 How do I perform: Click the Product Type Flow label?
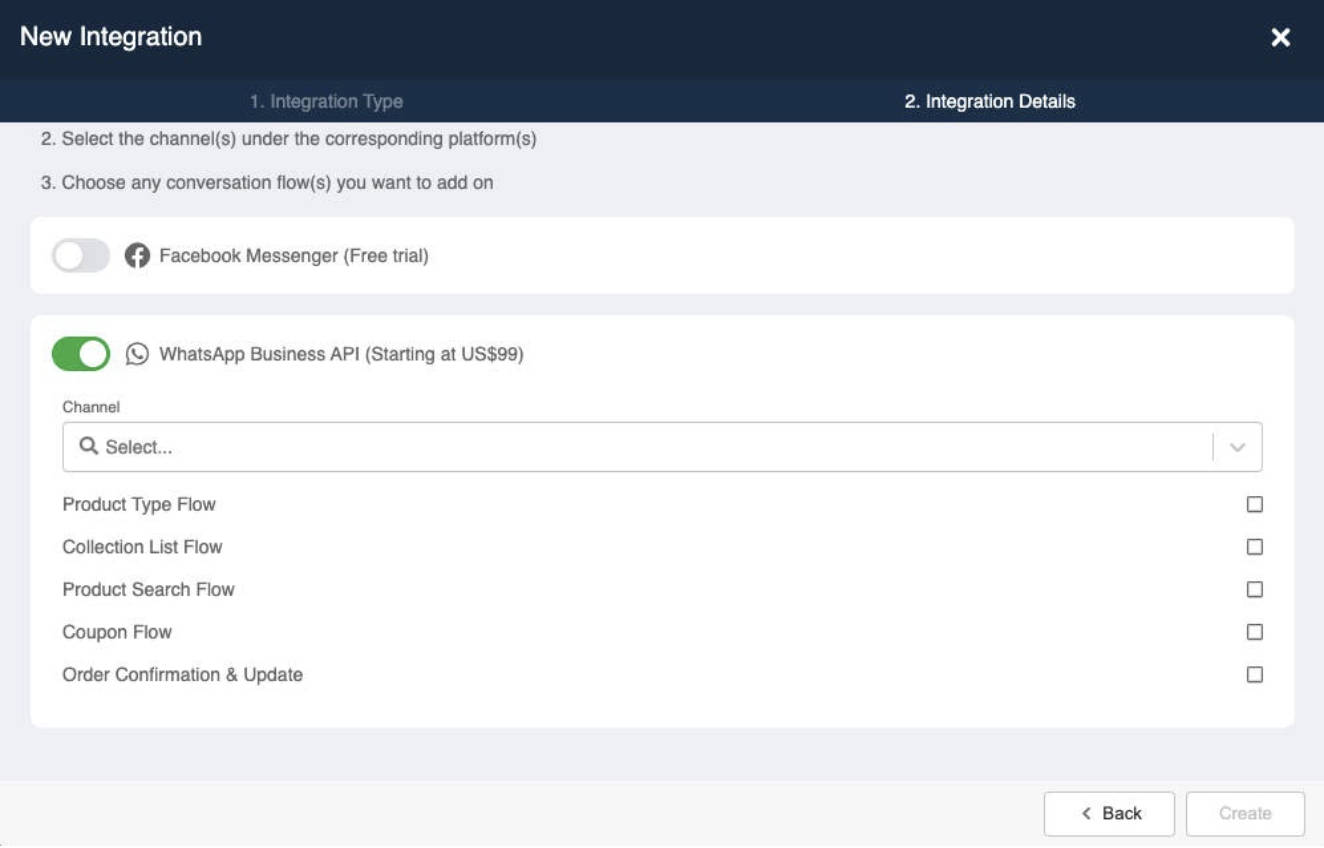(139, 505)
